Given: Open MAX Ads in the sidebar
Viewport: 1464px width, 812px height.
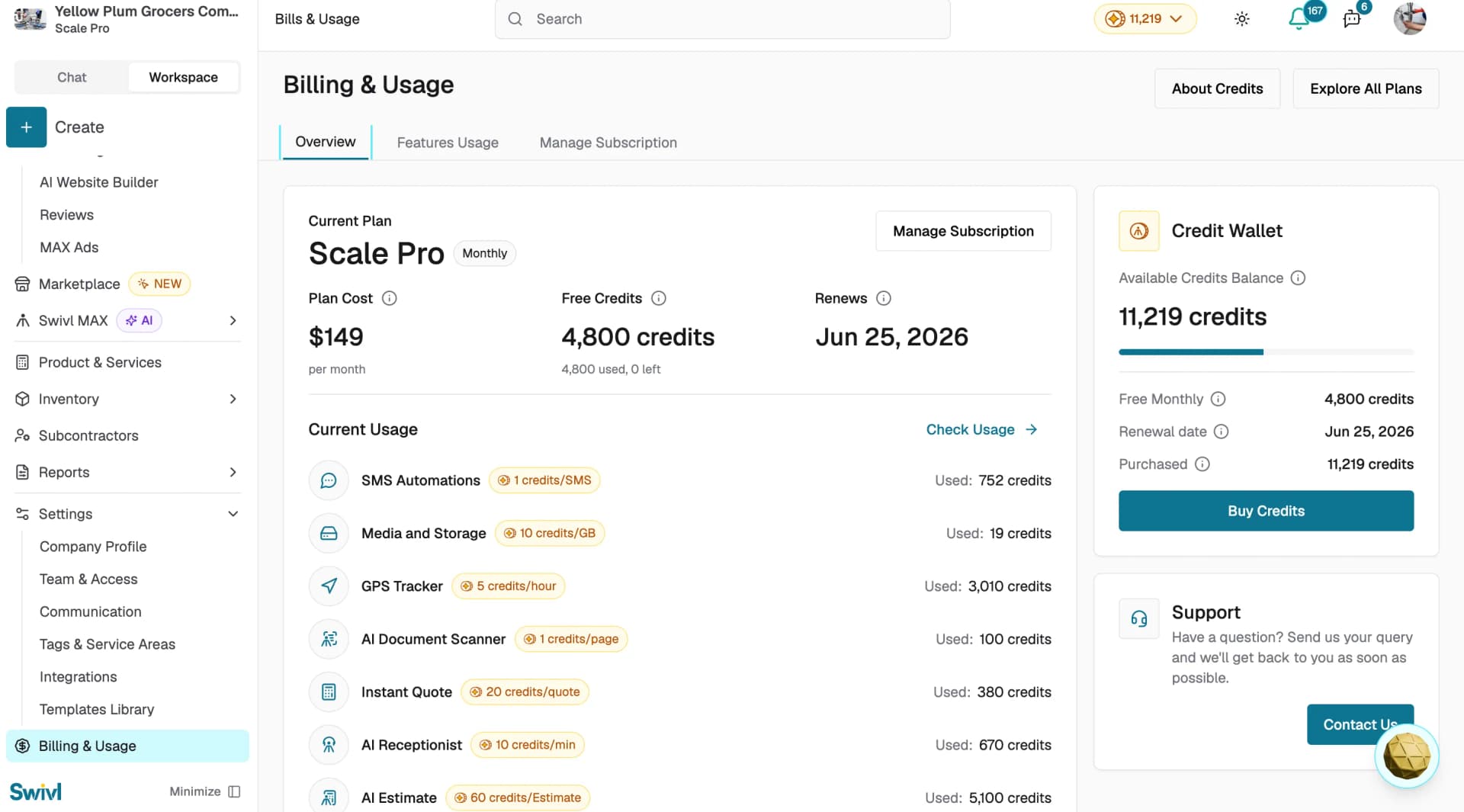Looking at the screenshot, I should pyautogui.click(x=69, y=248).
